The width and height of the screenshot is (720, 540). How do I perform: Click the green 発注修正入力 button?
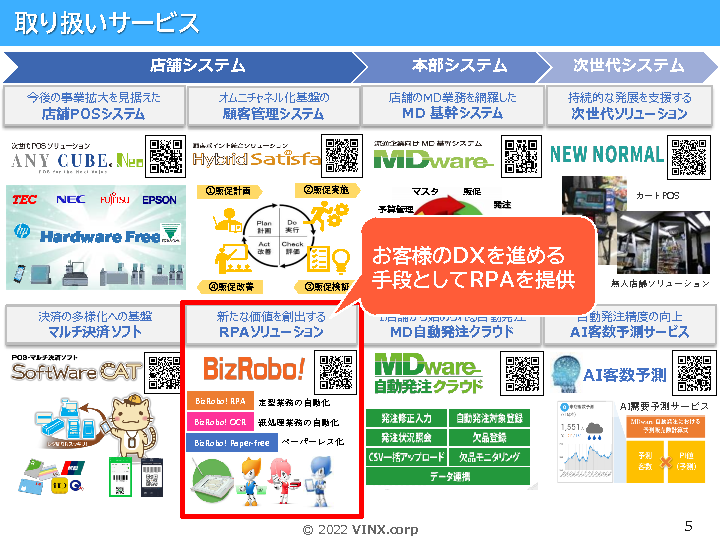click(x=405, y=419)
